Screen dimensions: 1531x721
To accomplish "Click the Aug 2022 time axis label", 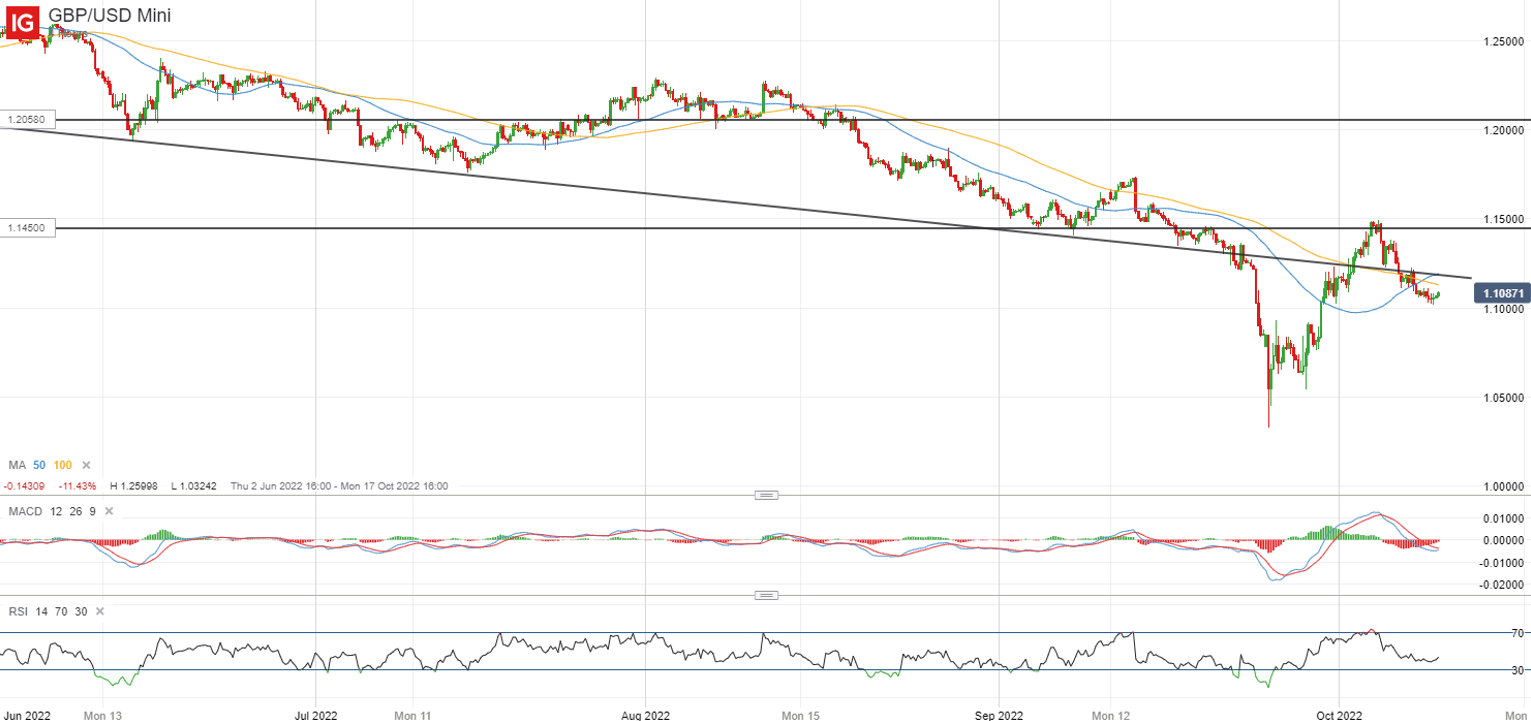I will (645, 716).
